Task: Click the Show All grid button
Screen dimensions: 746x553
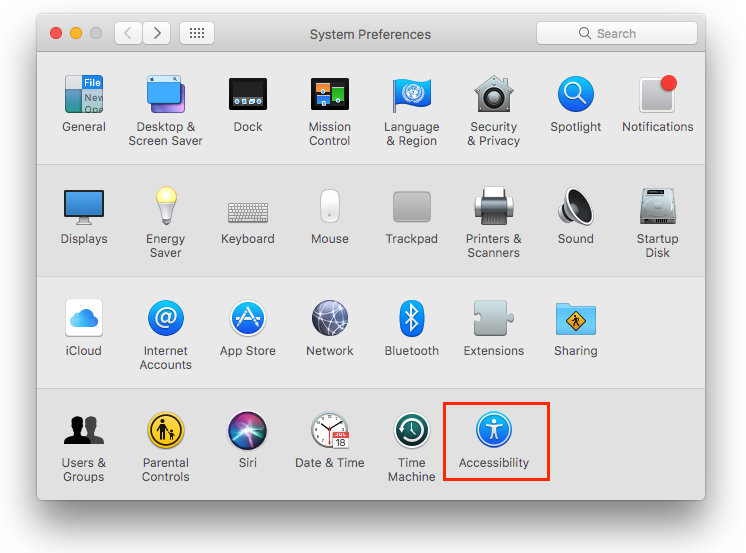Action: (197, 33)
